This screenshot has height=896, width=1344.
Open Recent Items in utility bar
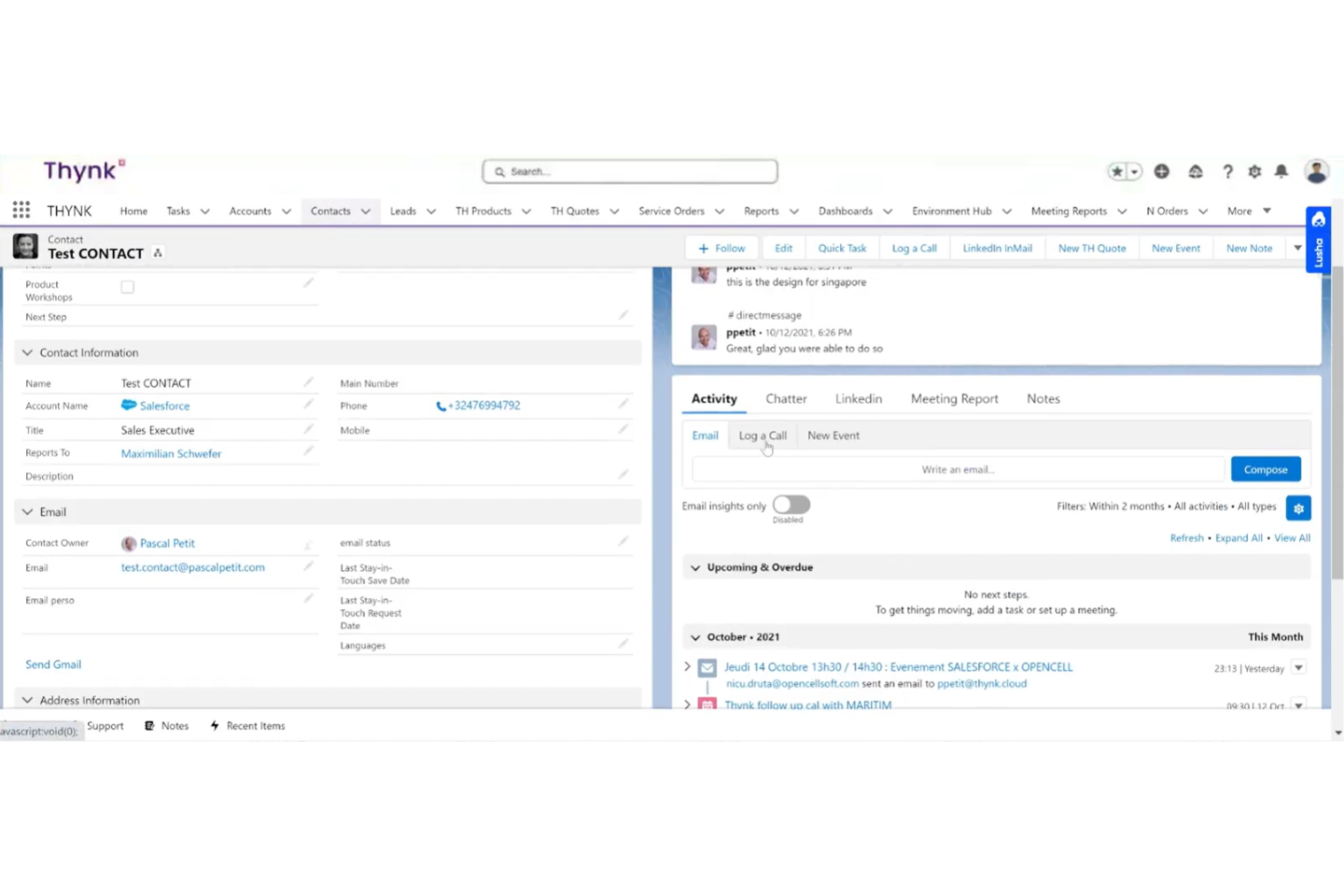click(247, 725)
